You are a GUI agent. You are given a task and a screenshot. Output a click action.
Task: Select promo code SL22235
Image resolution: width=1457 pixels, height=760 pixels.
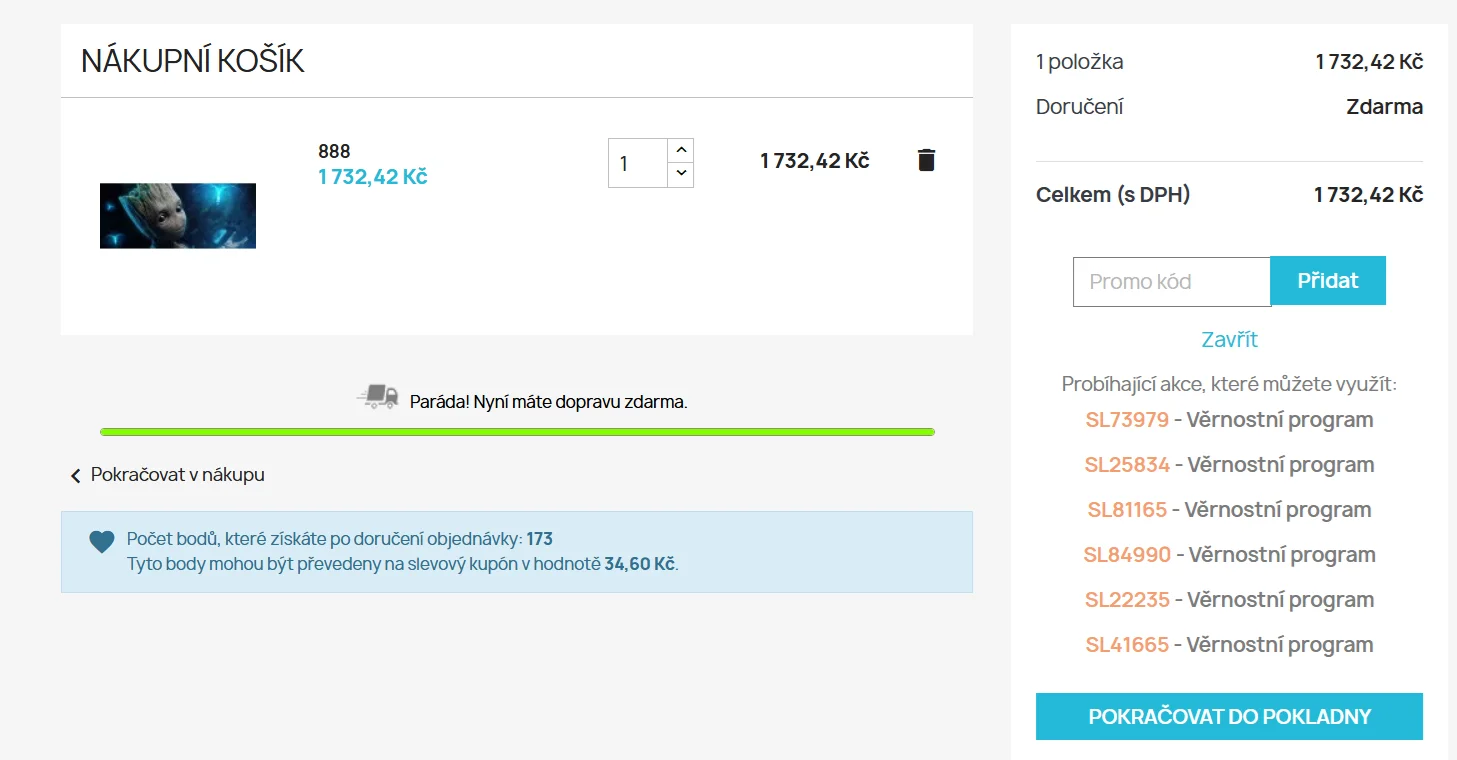(x=1127, y=600)
